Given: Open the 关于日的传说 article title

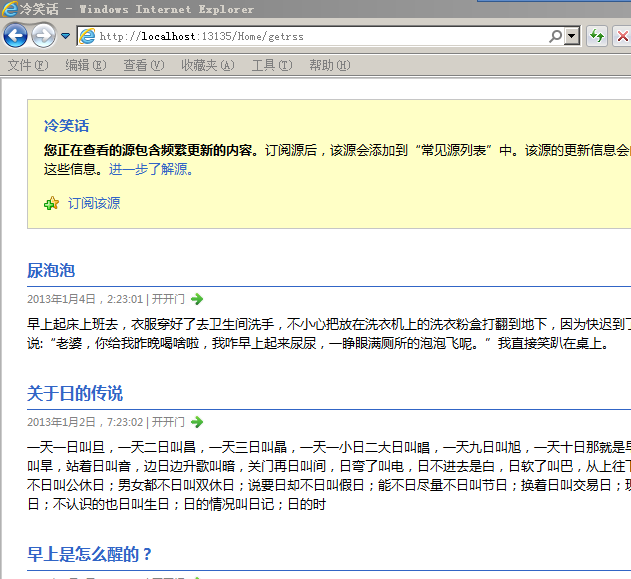Looking at the screenshot, I should pos(75,393).
